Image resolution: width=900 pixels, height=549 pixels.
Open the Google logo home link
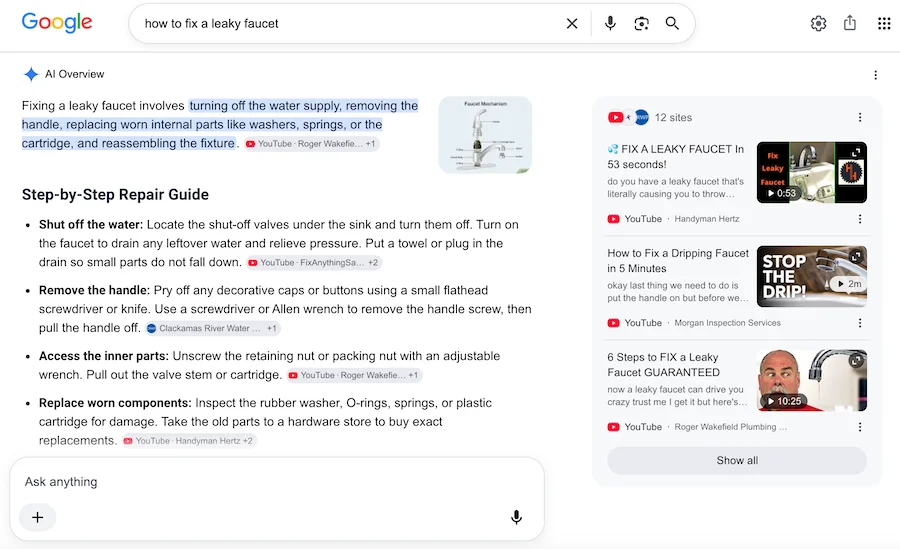pos(57,22)
